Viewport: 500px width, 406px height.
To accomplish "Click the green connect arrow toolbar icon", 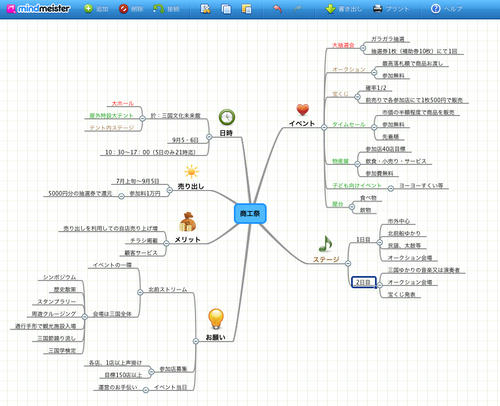I will click(x=158, y=9).
